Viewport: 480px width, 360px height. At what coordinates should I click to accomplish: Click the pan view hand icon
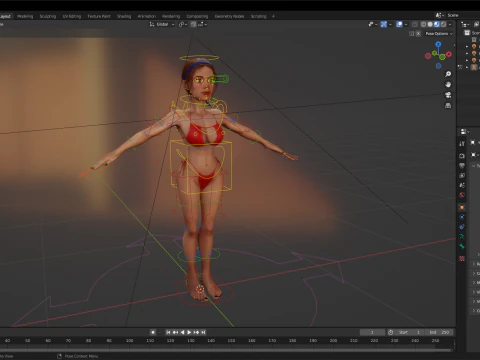(448, 84)
